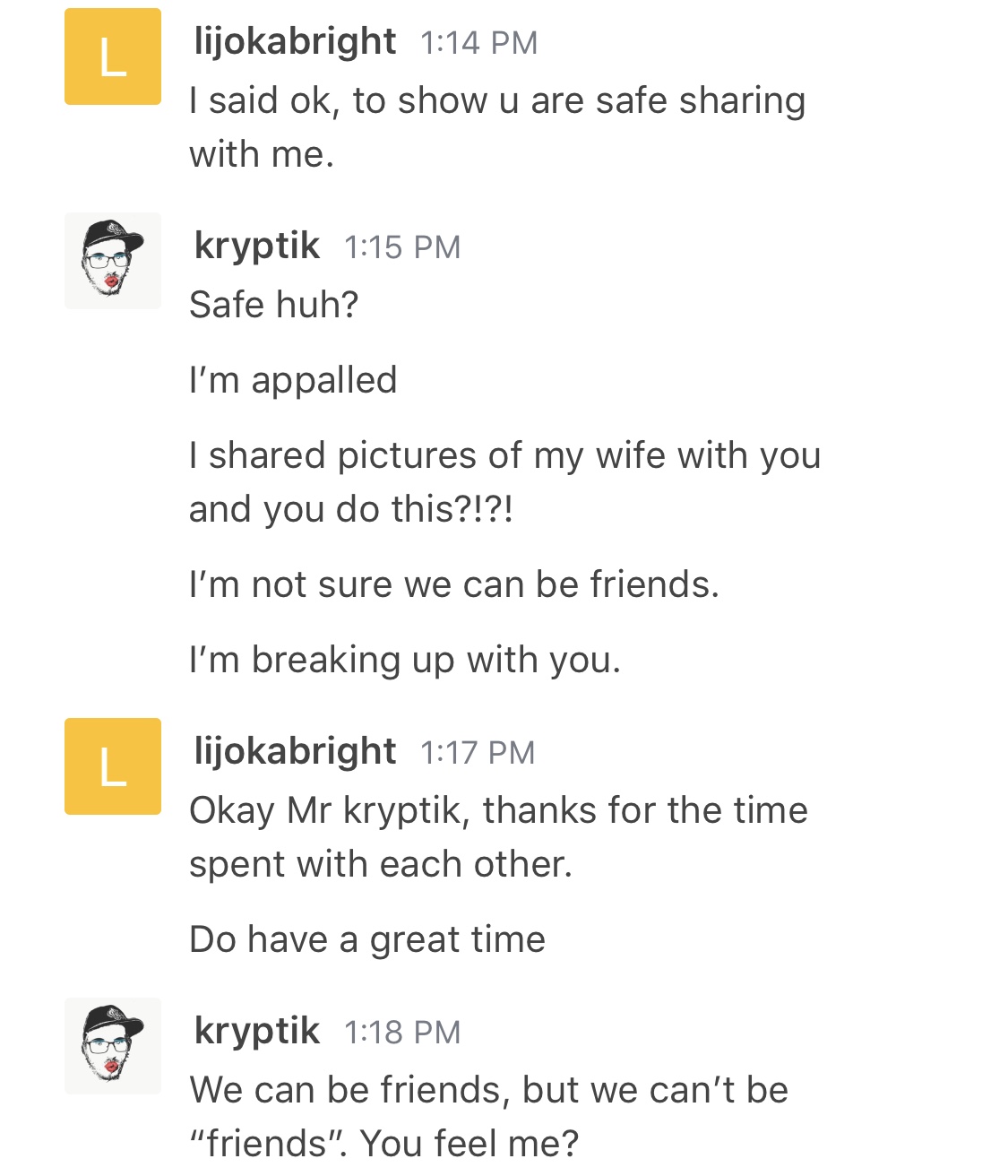The width and height of the screenshot is (1008, 1176).
Task: Open kryptik's avatar at 1:15 PM
Action: pos(113,261)
